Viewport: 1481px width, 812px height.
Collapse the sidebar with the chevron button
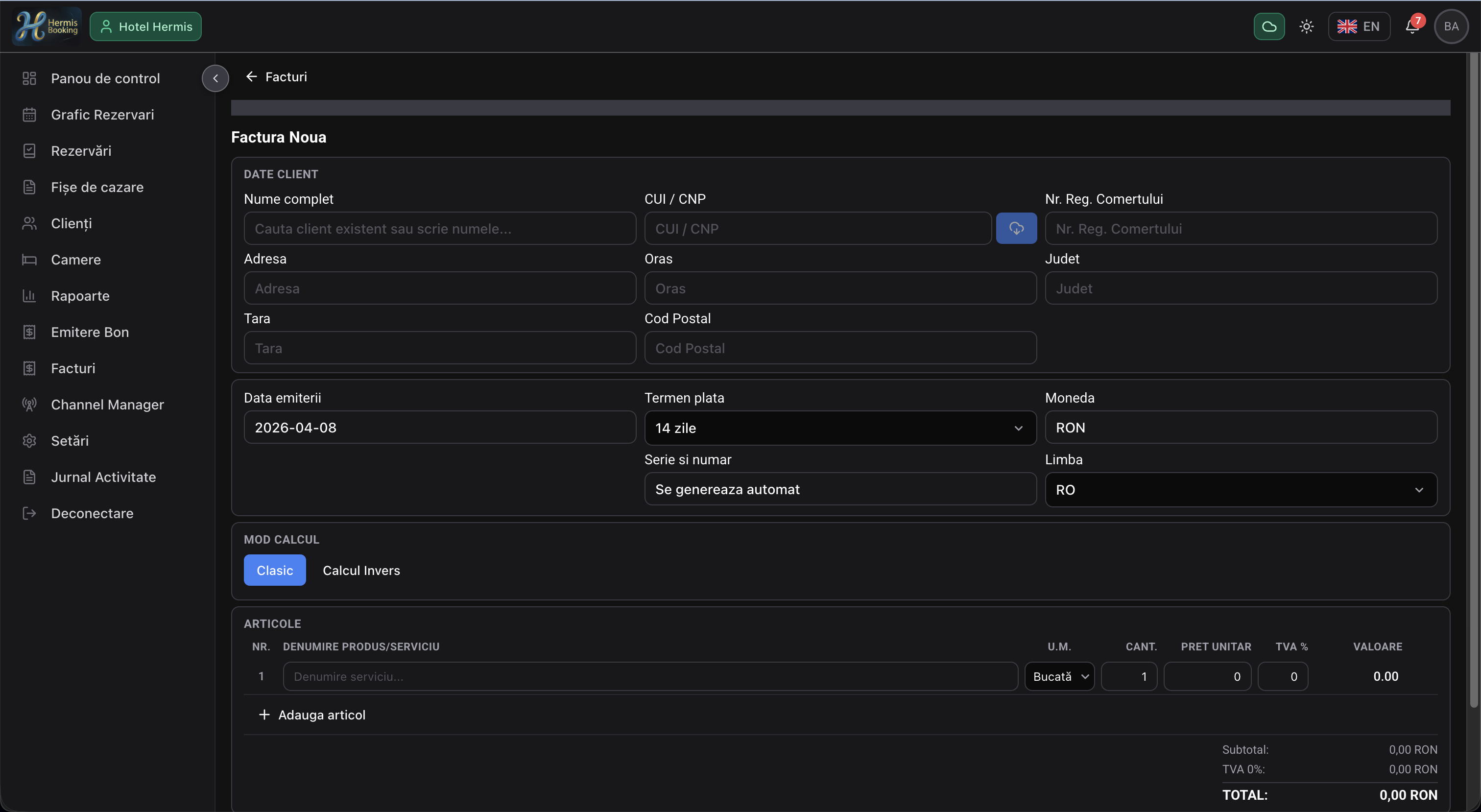click(215, 78)
